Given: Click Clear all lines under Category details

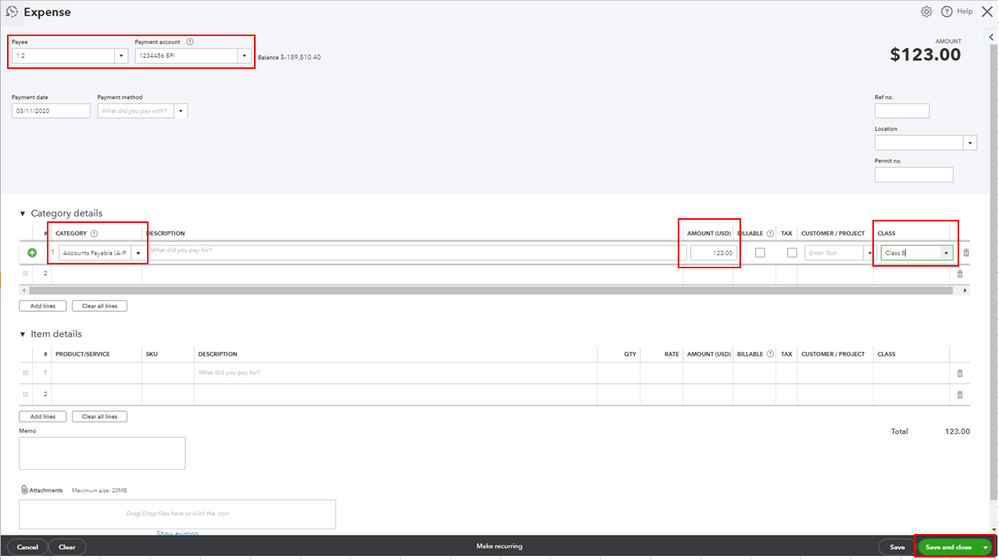Looking at the screenshot, I should coord(99,306).
